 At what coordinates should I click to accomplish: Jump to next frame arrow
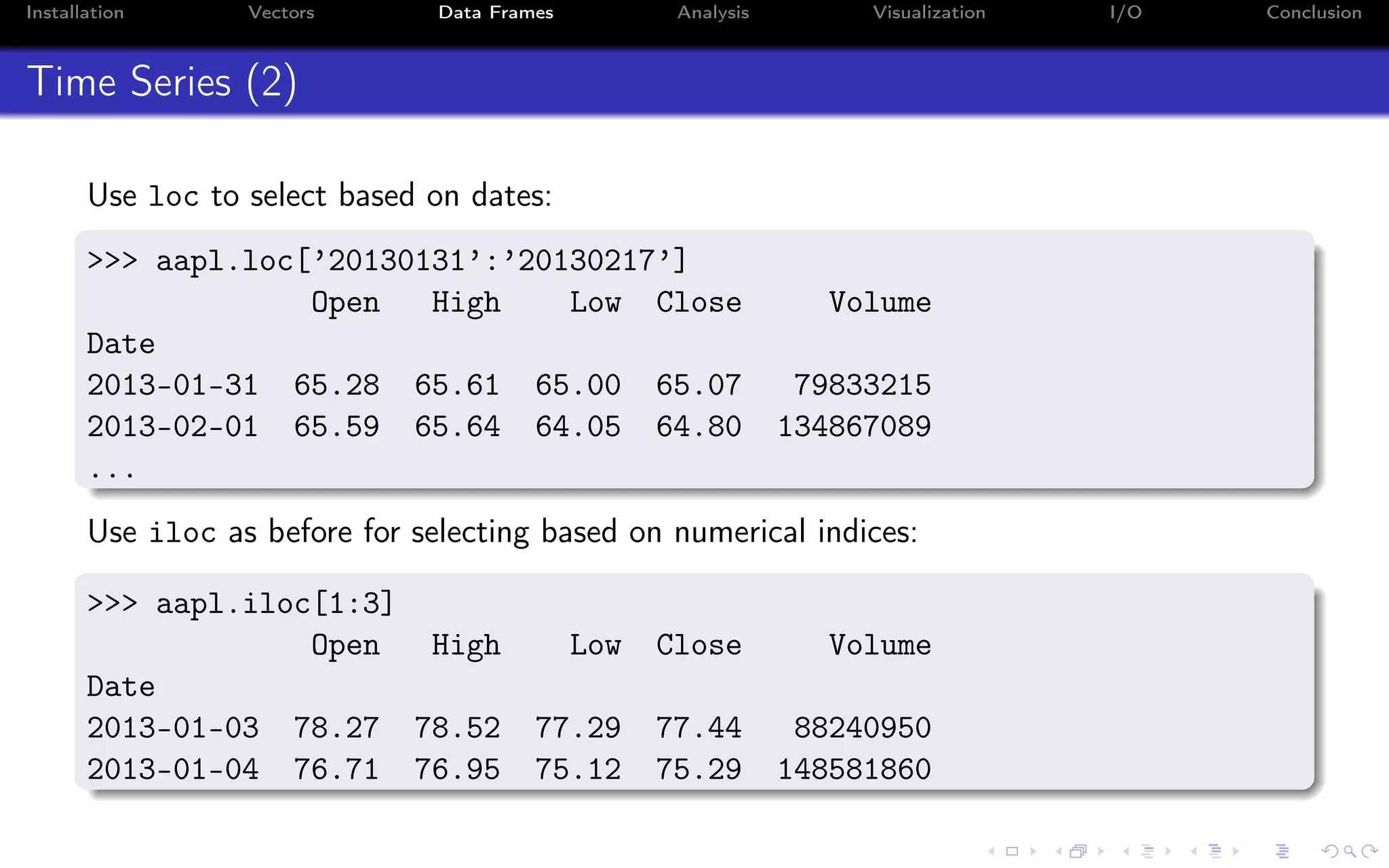point(1101,851)
